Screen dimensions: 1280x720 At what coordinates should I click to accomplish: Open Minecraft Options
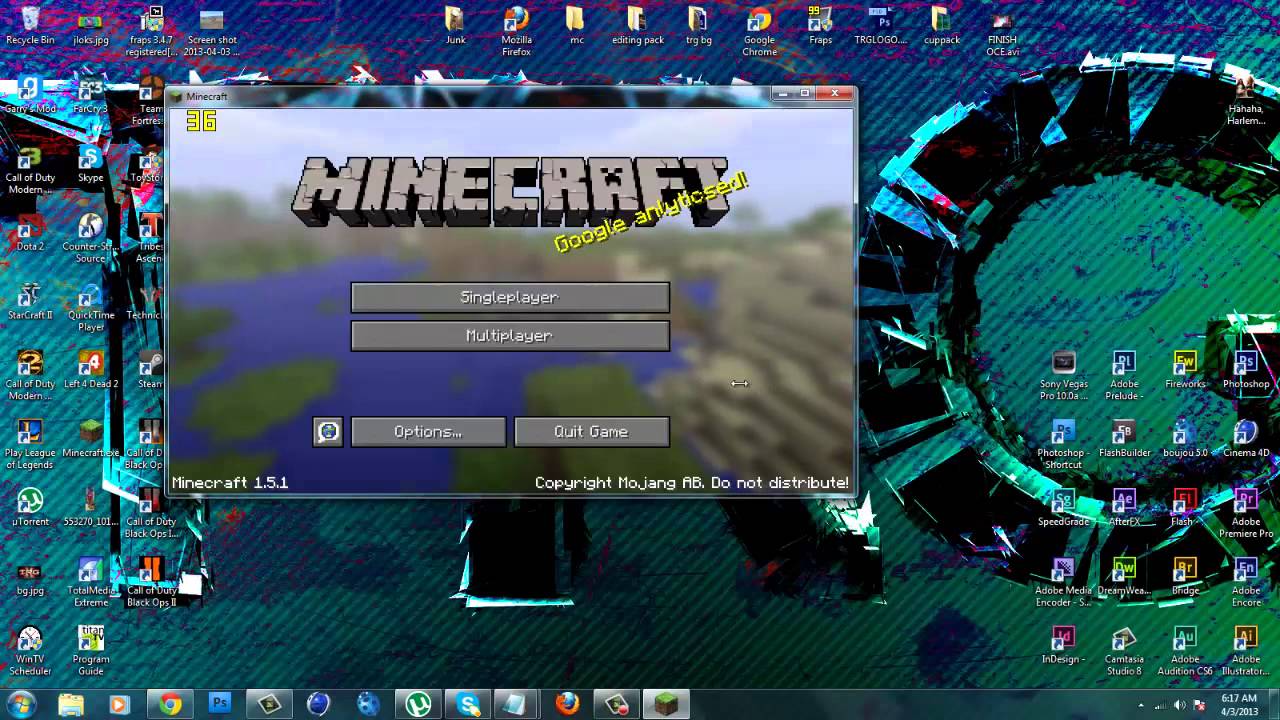pyautogui.click(x=428, y=432)
